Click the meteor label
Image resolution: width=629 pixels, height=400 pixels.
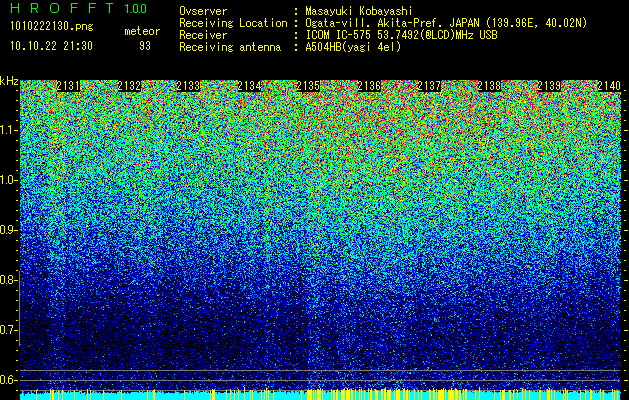tap(142, 31)
